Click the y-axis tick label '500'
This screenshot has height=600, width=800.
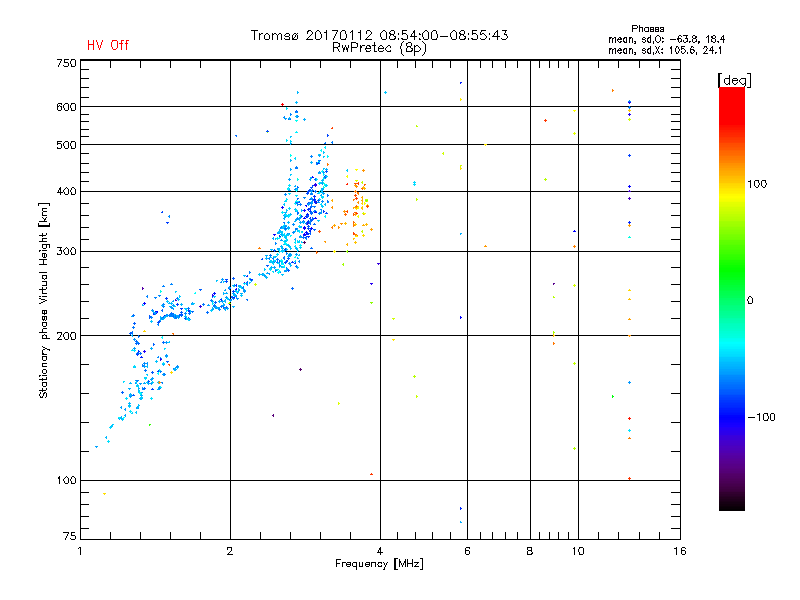pyautogui.click(x=66, y=145)
